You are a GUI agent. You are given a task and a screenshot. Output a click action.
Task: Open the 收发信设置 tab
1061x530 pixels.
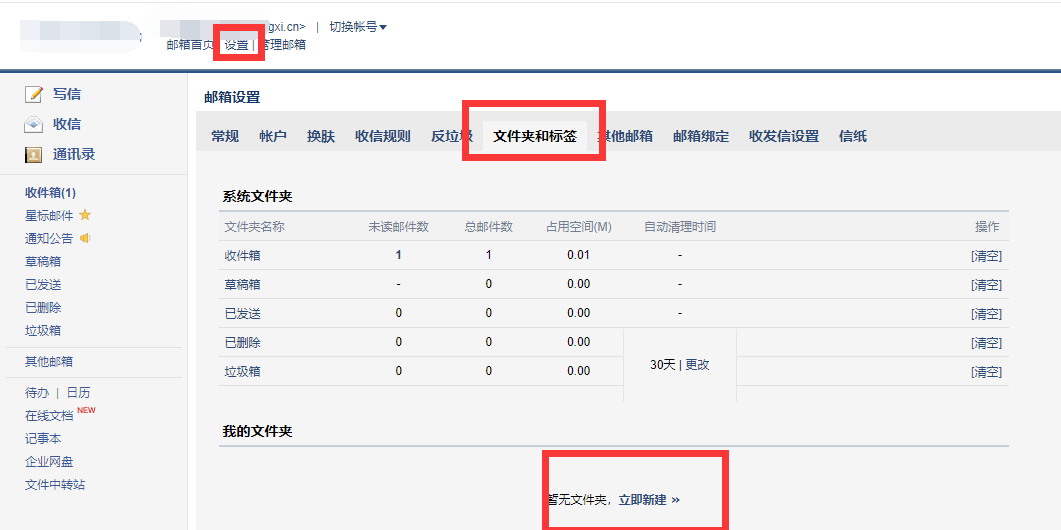coord(783,136)
